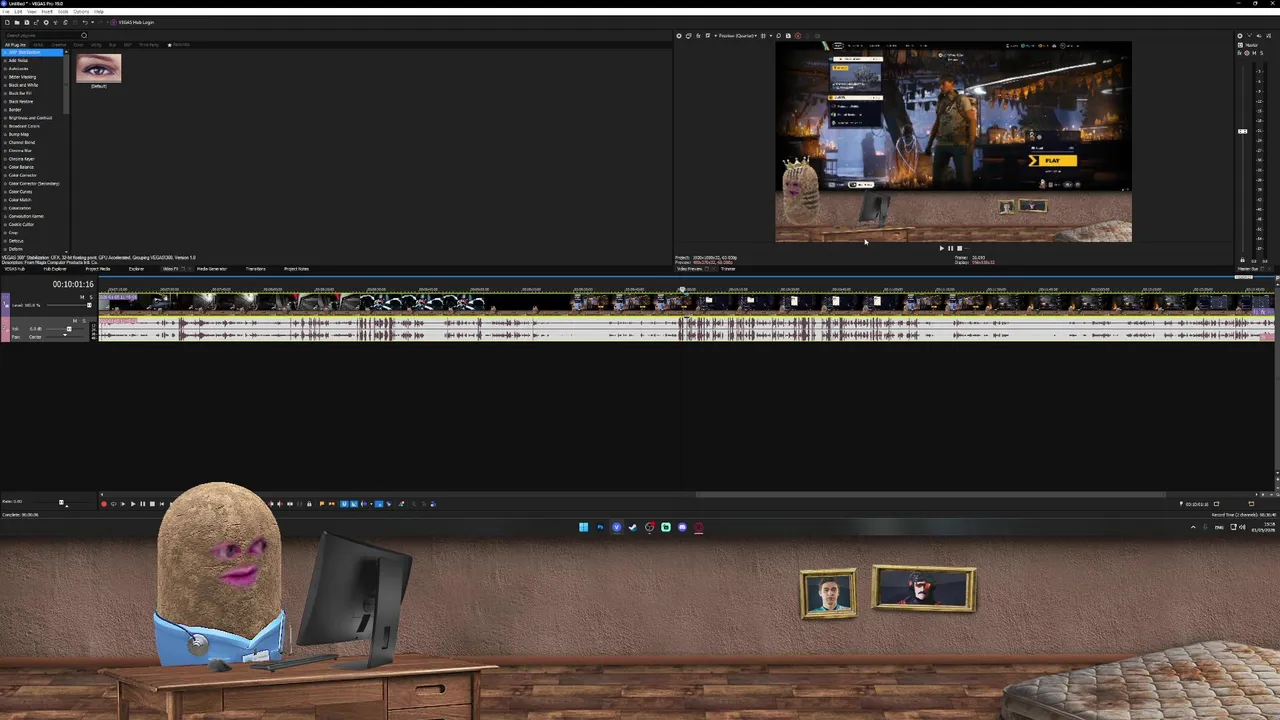Click the Cut scissors icon
Screen dimensions: 1280x720
click(x=55, y=22)
